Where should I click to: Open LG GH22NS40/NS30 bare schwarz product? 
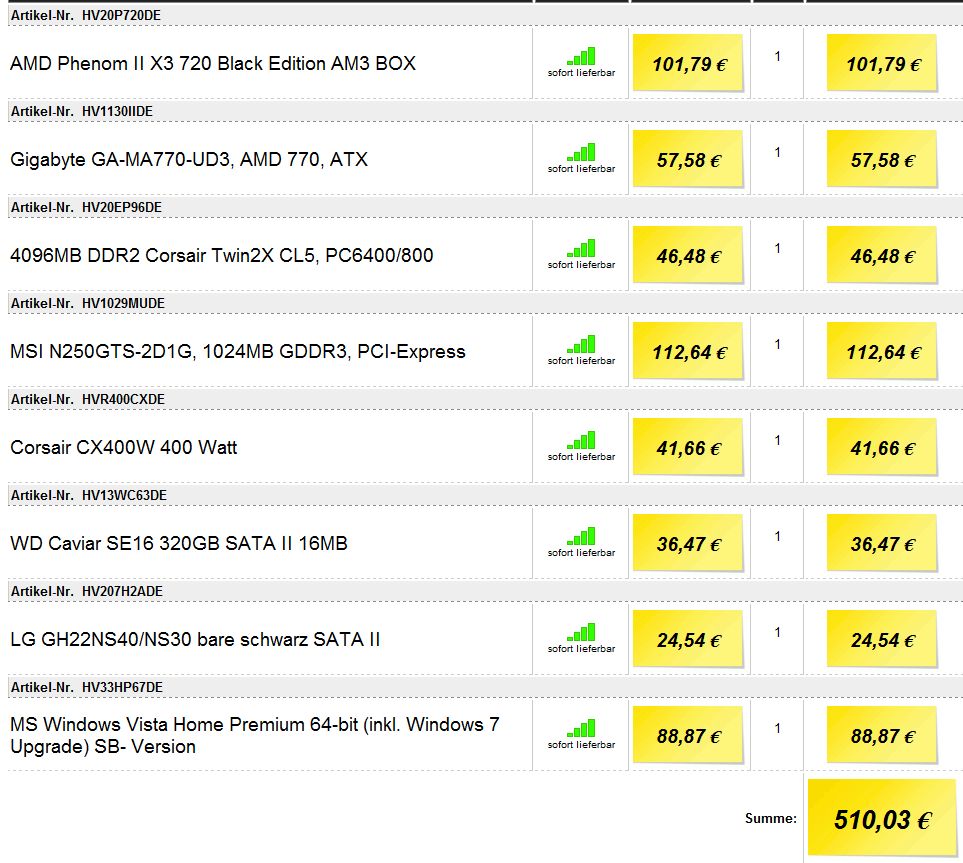(195, 639)
